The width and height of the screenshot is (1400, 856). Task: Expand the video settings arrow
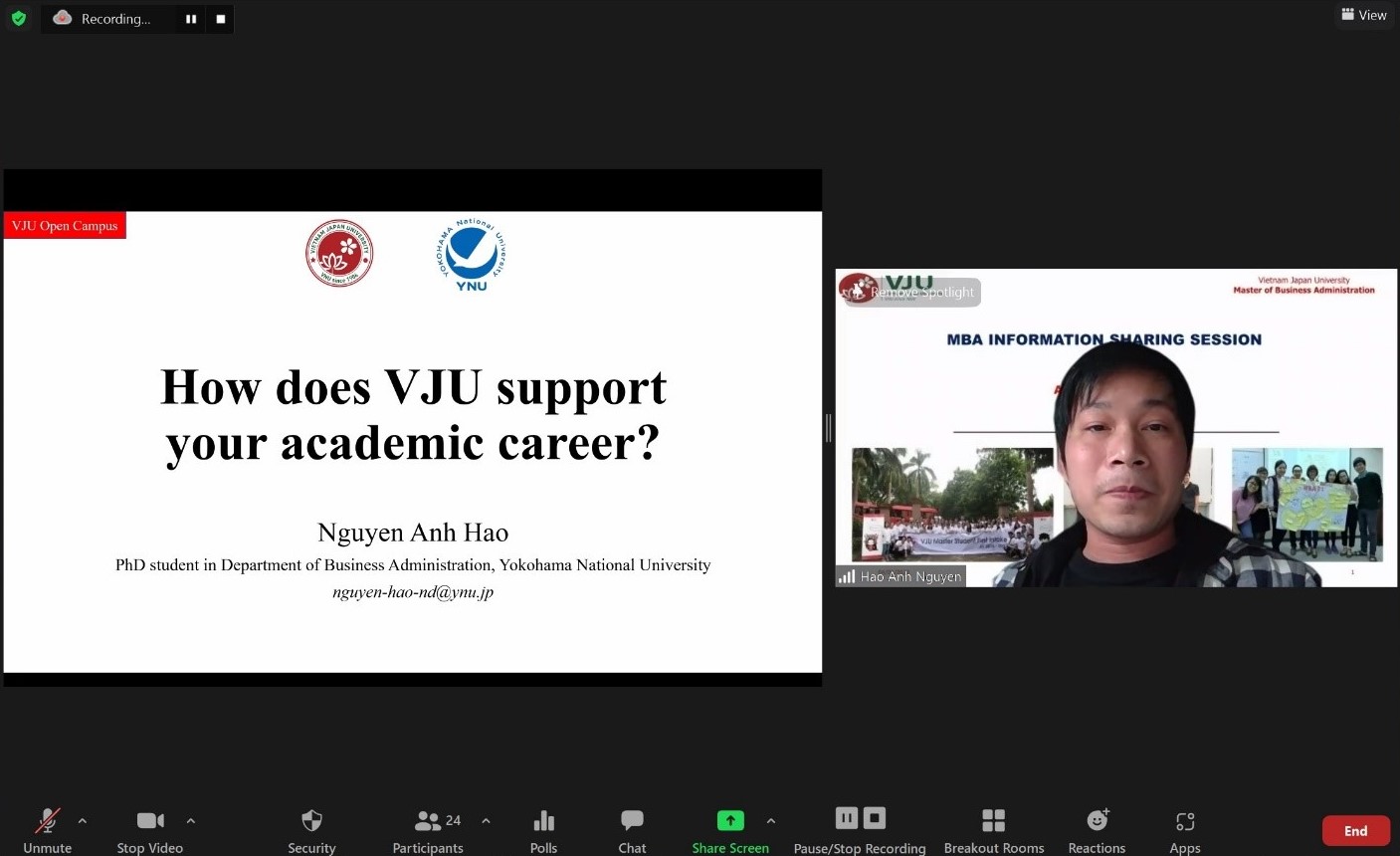click(x=191, y=821)
